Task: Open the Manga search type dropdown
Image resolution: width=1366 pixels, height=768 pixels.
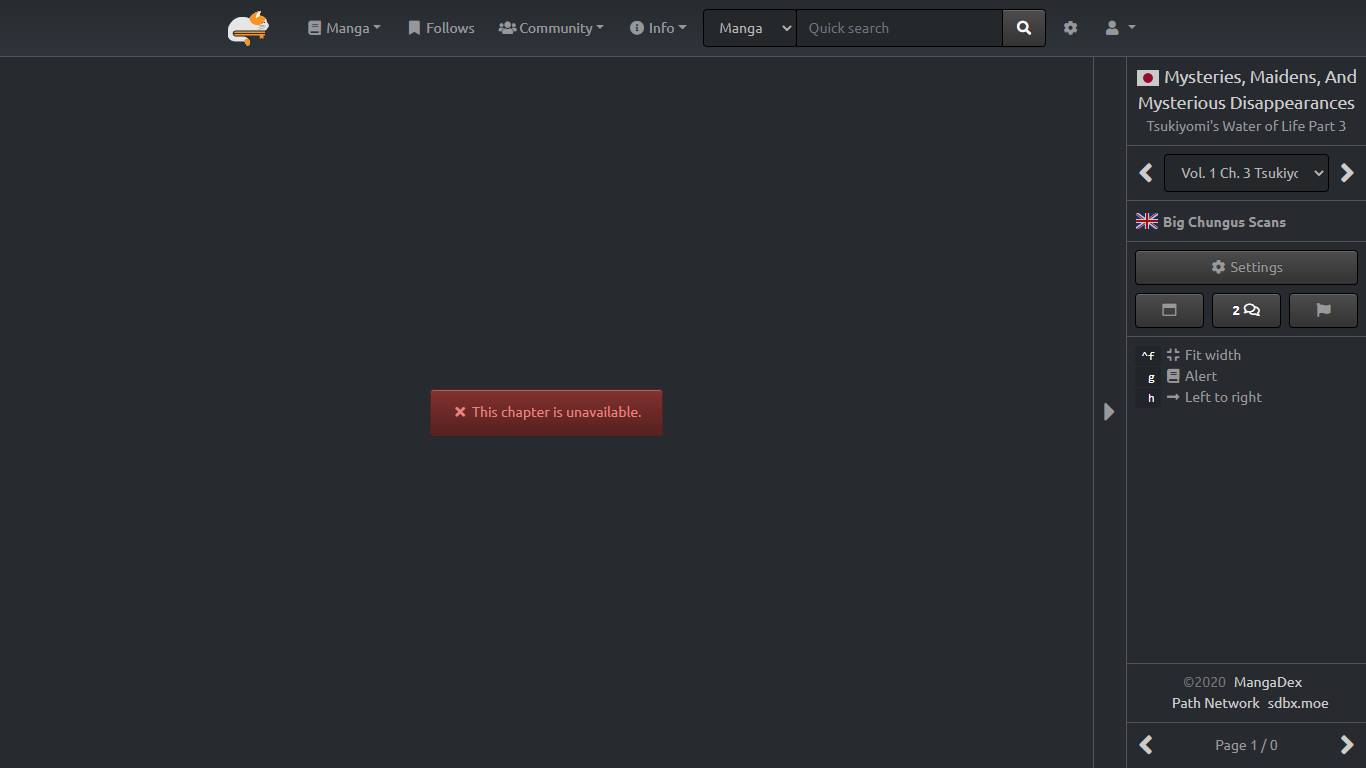Action: (x=750, y=28)
